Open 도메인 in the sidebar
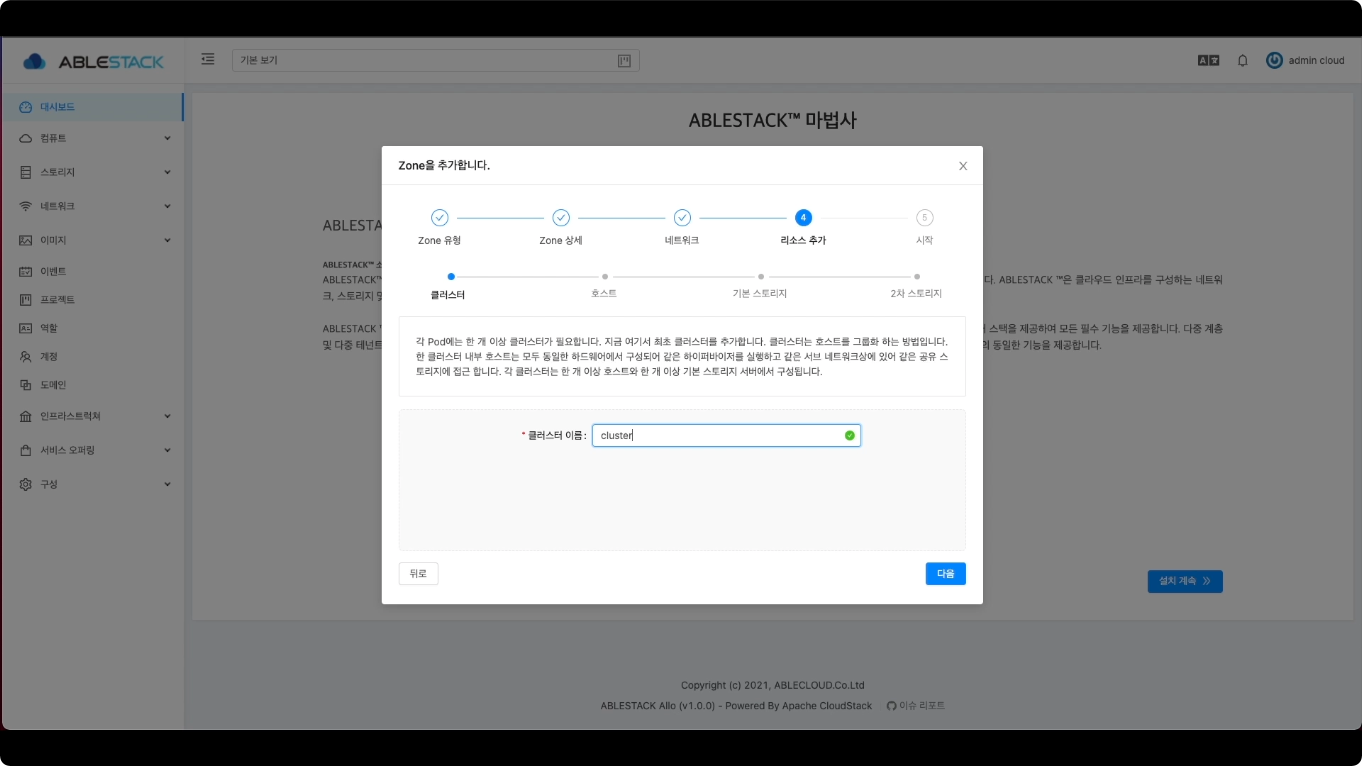Viewport: 1362px width, 766px height. 92,385
